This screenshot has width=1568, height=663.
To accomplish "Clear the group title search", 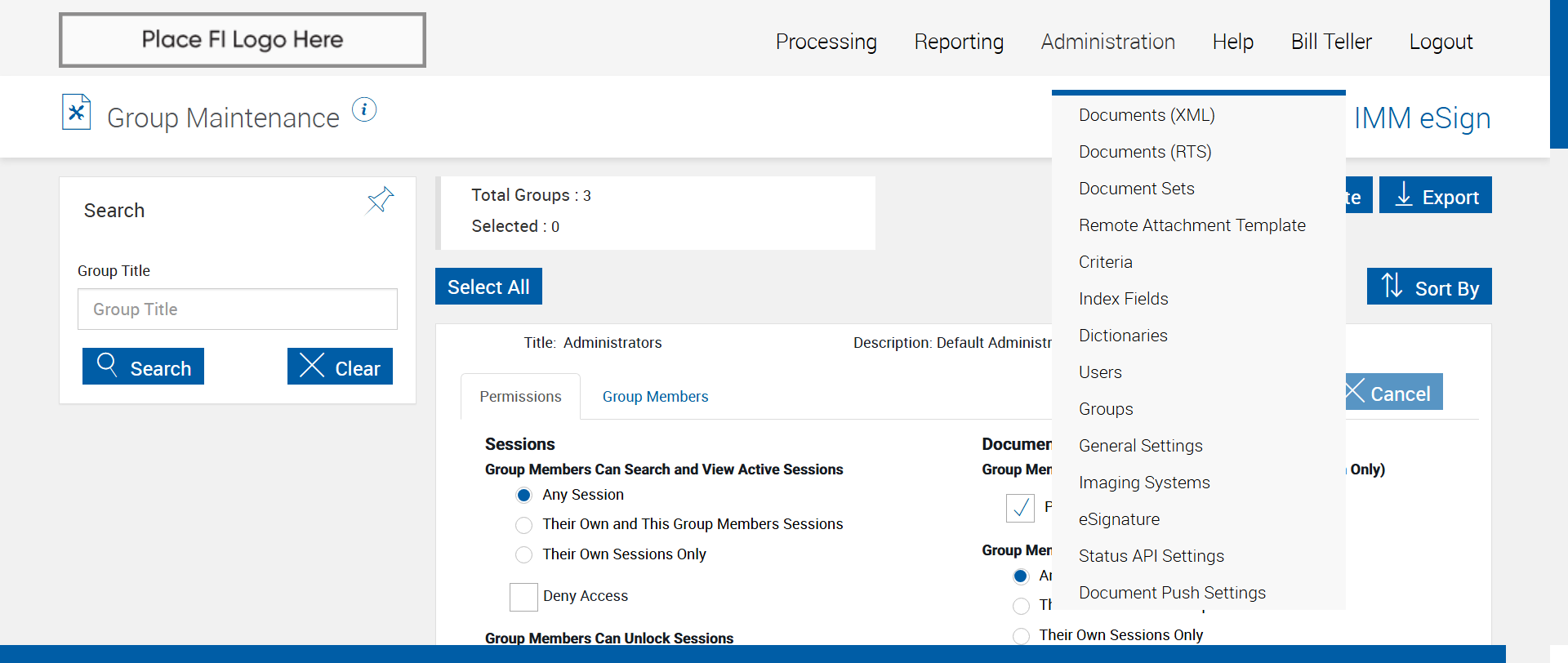I will click(340, 367).
